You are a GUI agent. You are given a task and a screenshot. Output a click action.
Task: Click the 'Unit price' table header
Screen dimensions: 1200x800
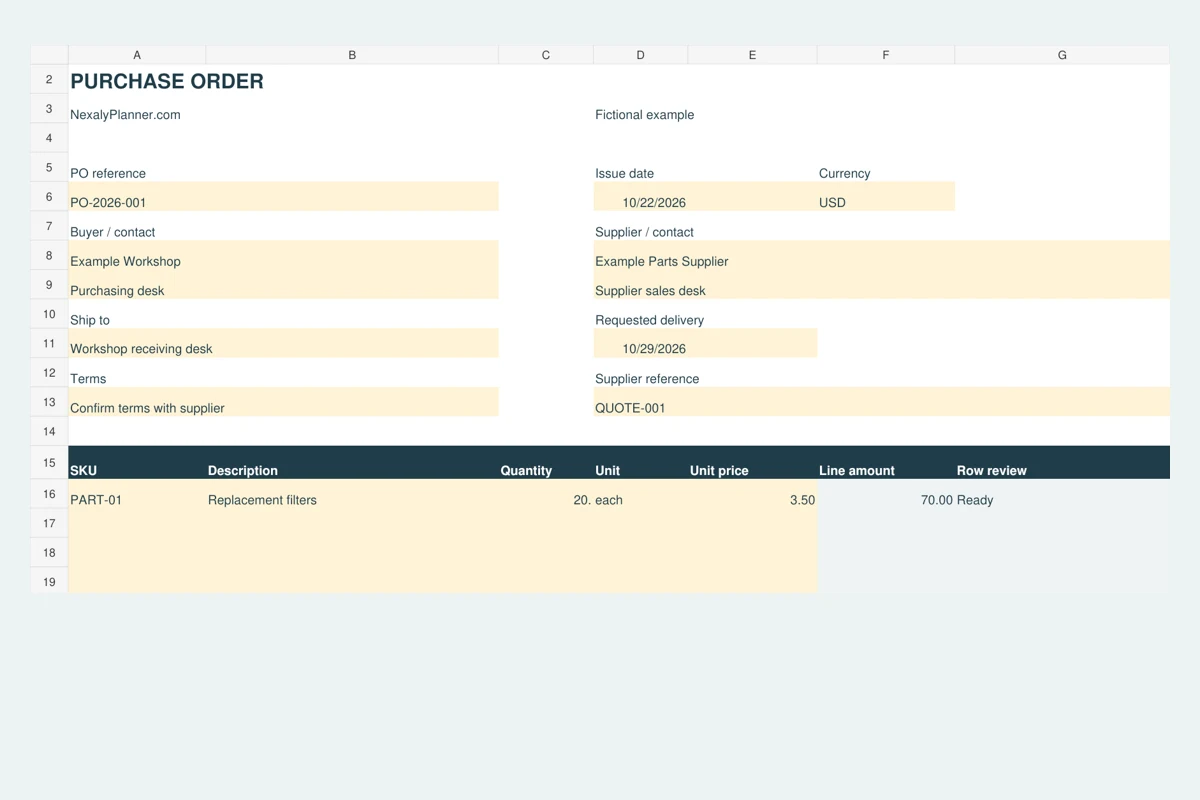coord(752,463)
